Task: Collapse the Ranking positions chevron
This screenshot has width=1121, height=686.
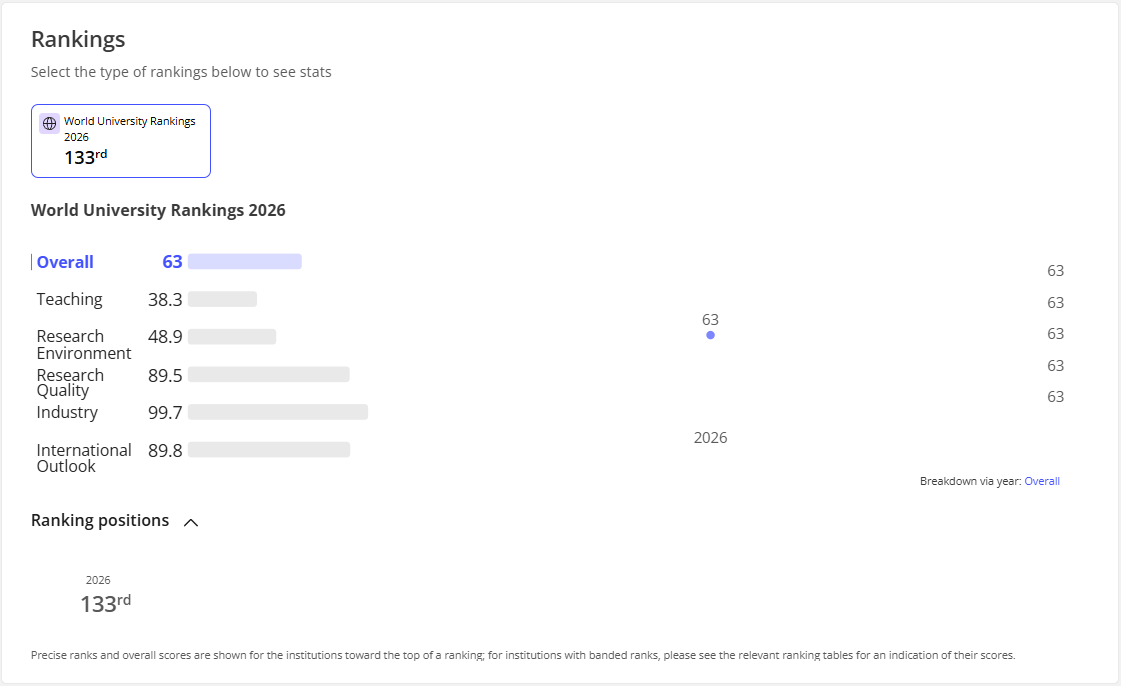Action: pyautogui.click(x=191, y=522)
